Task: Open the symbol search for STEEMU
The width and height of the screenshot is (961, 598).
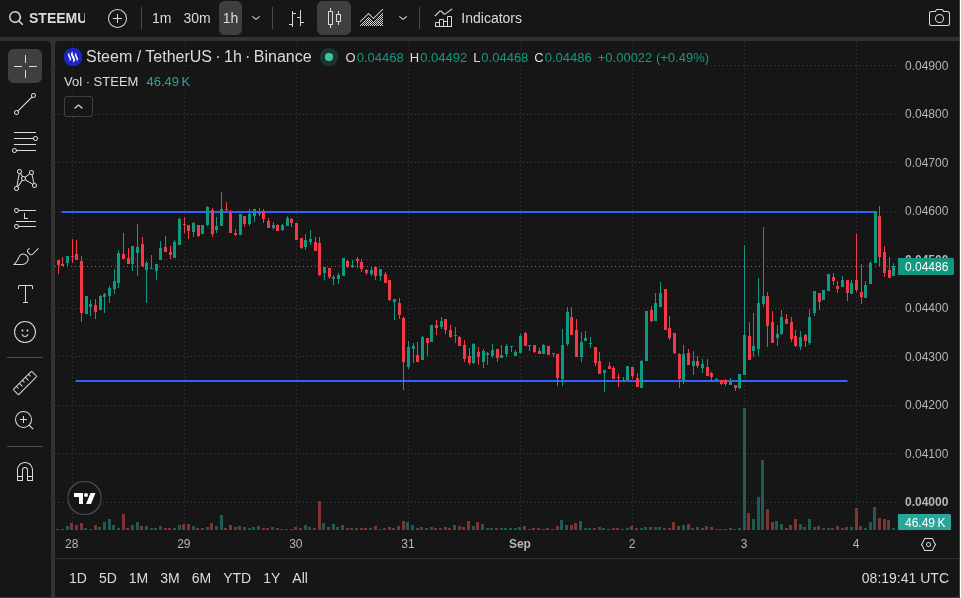Action: coord(48,18)
